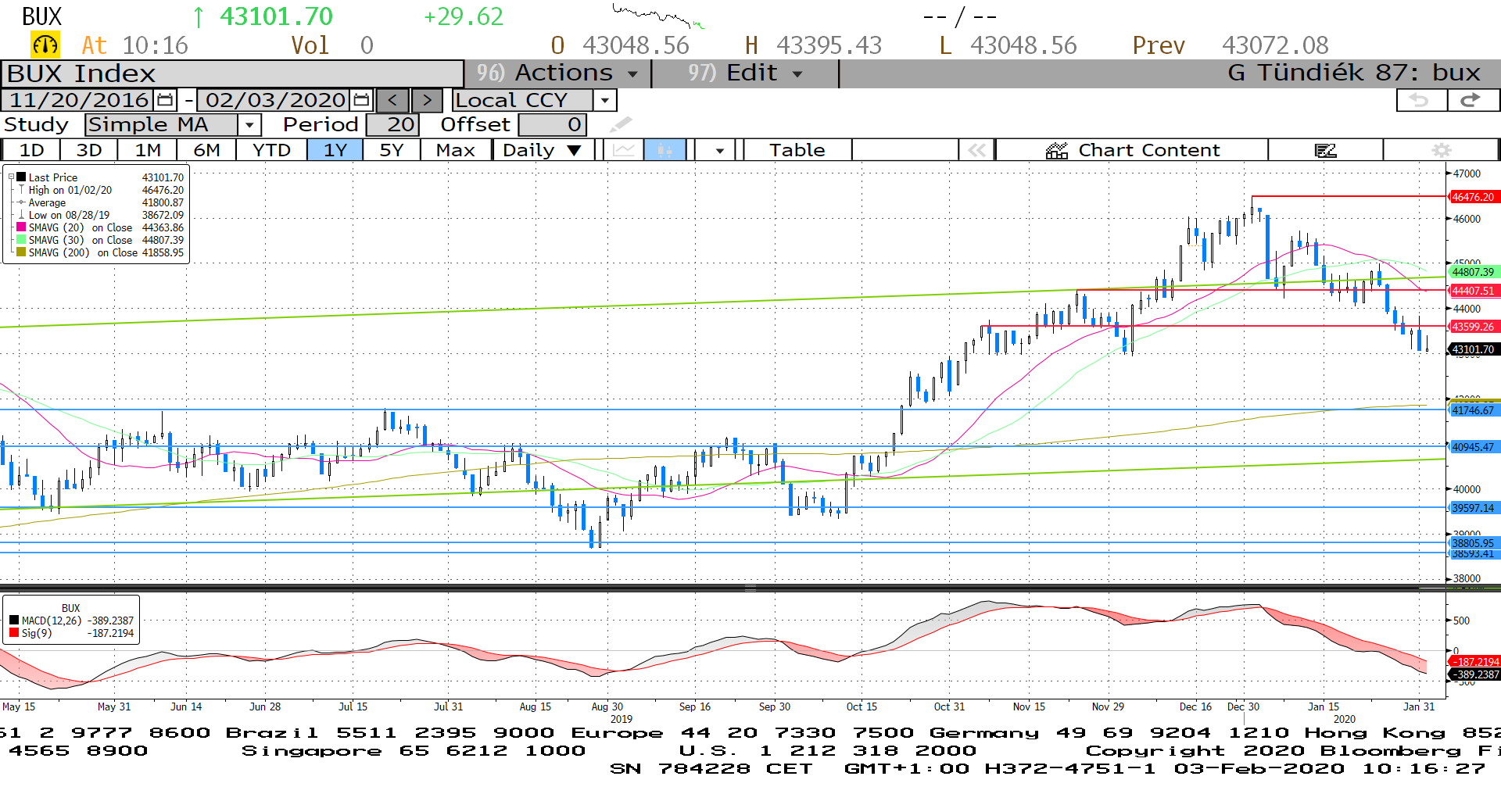Shift date range forward with right arrow
Image resolution: width=1501 pixels, height=812 pixels.
click(426, 100)
